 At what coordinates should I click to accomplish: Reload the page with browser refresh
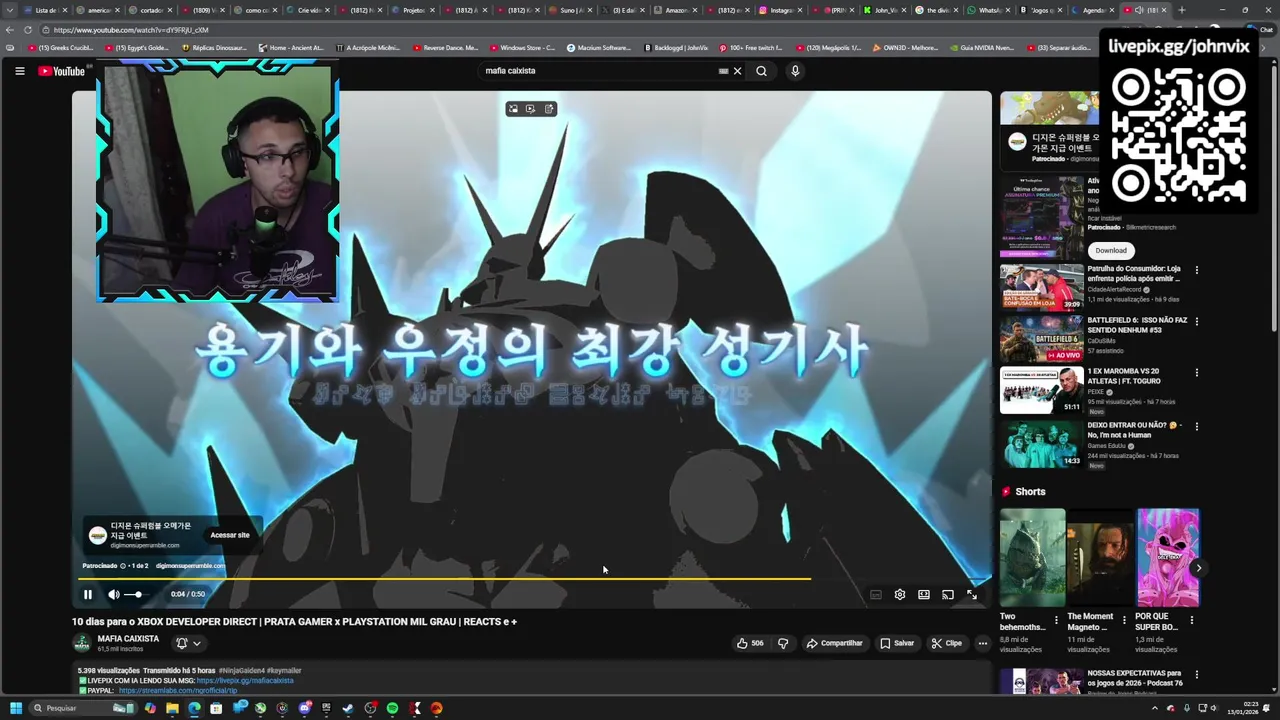(27, 30)
